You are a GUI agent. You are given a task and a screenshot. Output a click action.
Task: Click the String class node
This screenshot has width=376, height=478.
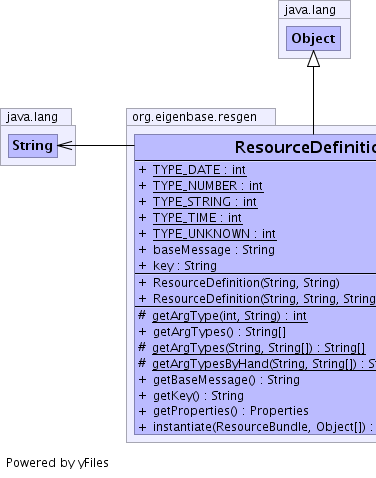point(33,146)
